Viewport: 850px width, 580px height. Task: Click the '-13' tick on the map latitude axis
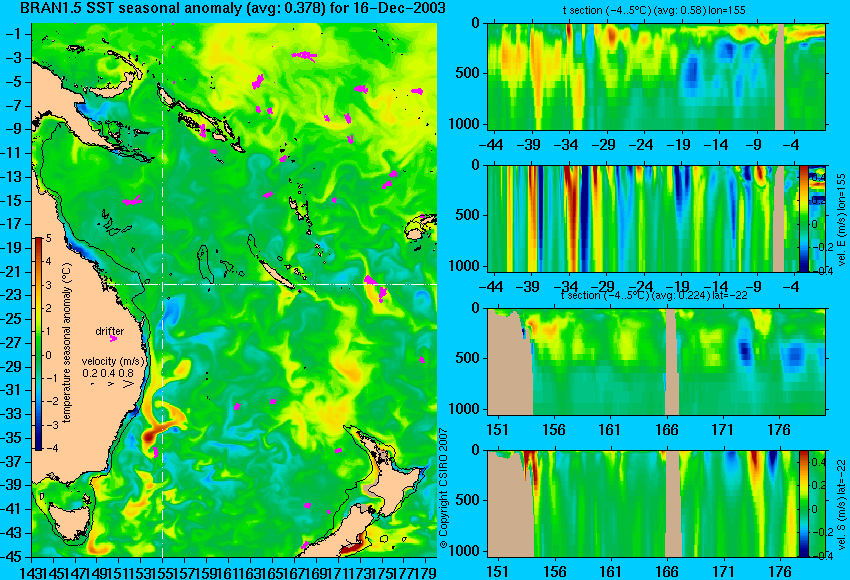[x=11, y=177]
